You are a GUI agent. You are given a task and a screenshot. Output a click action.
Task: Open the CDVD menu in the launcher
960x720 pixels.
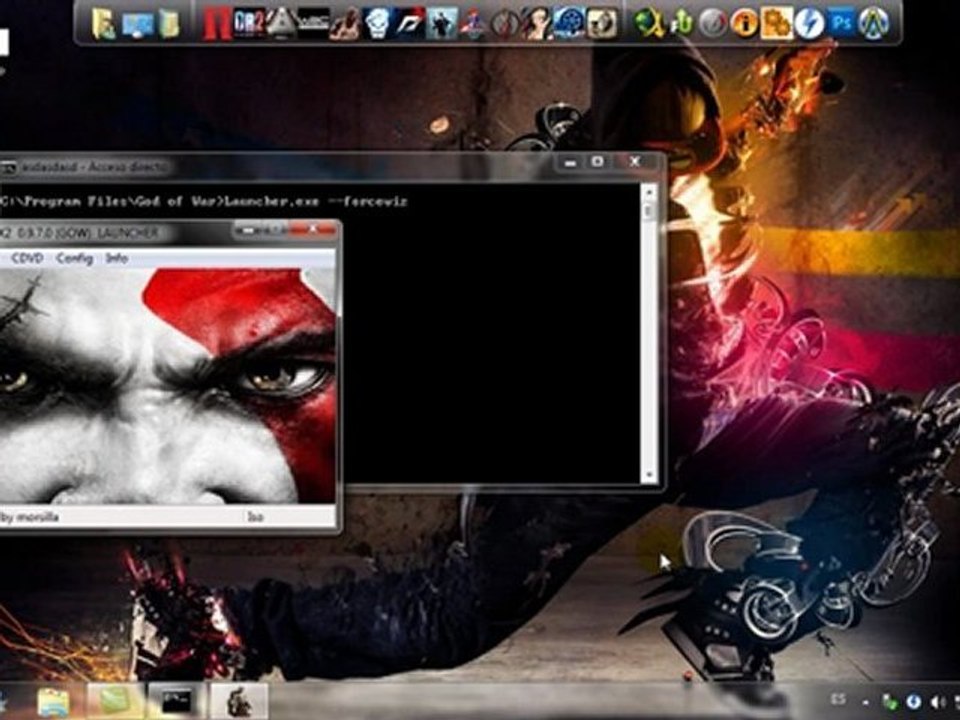point(28,258)
